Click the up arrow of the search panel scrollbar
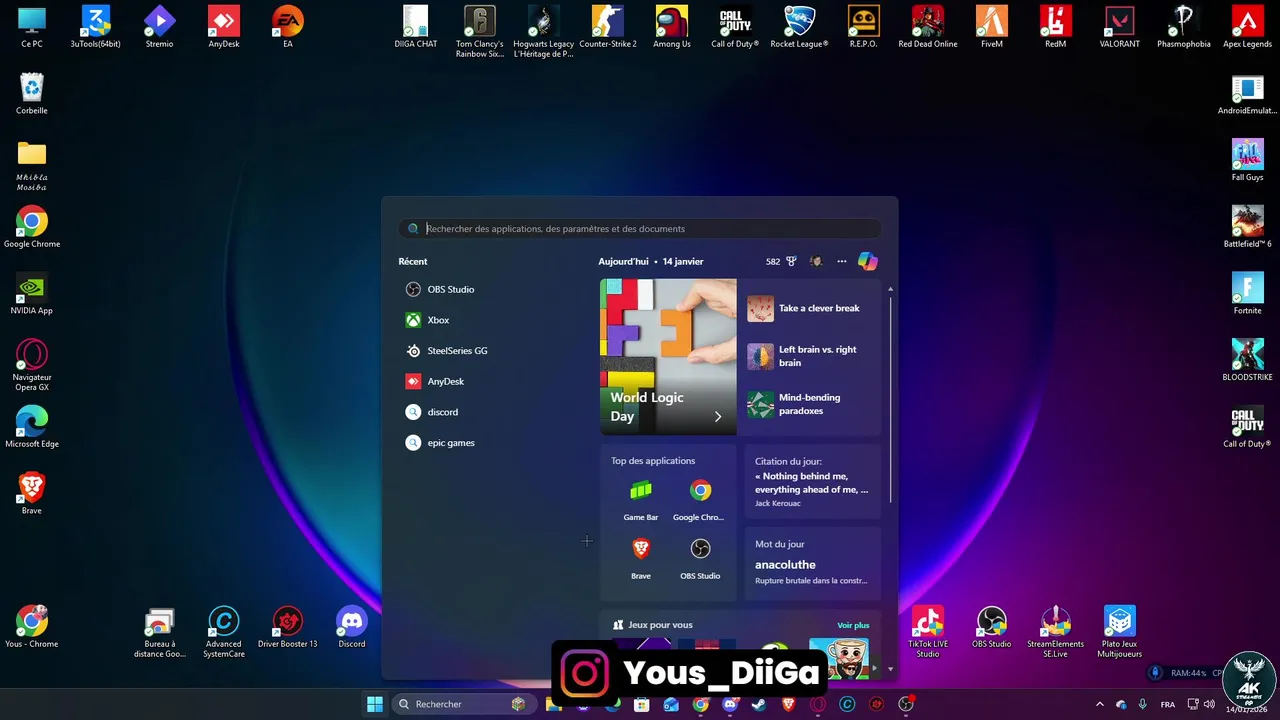Viewport: 1280px width, 720px height. tap(890, 289)
